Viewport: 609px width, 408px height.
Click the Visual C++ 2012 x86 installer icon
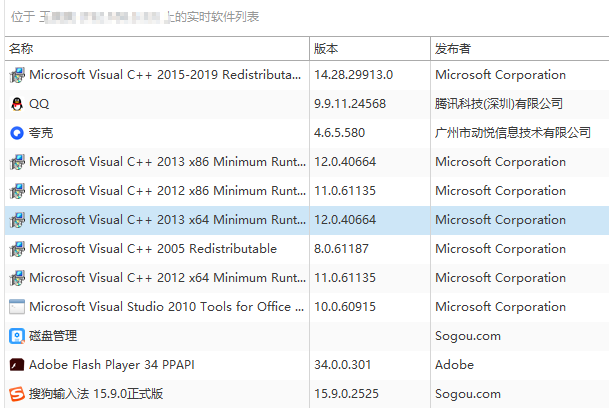pyautogui.click(x=17, y=191)
